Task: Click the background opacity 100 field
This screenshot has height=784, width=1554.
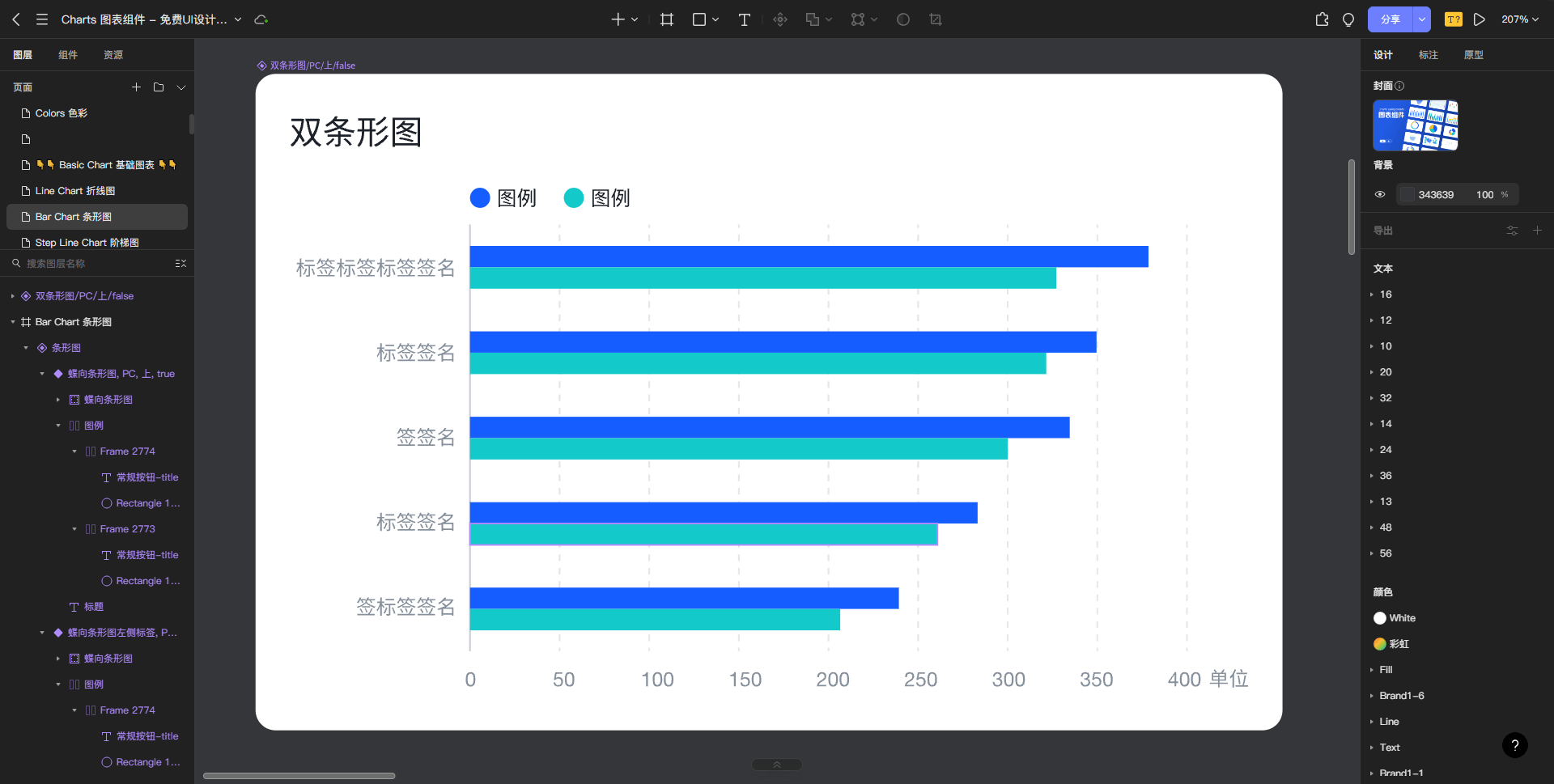Action: (x=1485, y=195)
